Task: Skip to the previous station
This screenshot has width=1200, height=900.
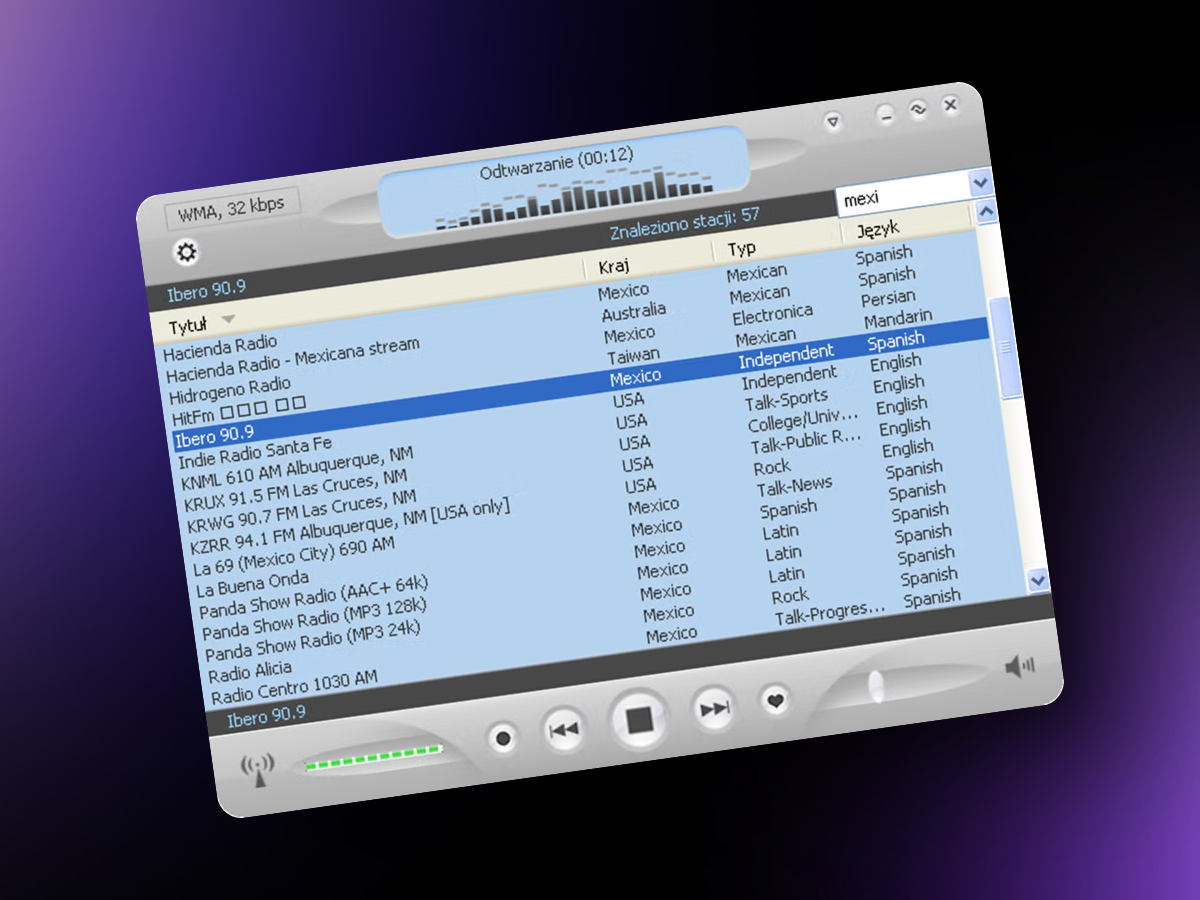Action: click(564, 729)
